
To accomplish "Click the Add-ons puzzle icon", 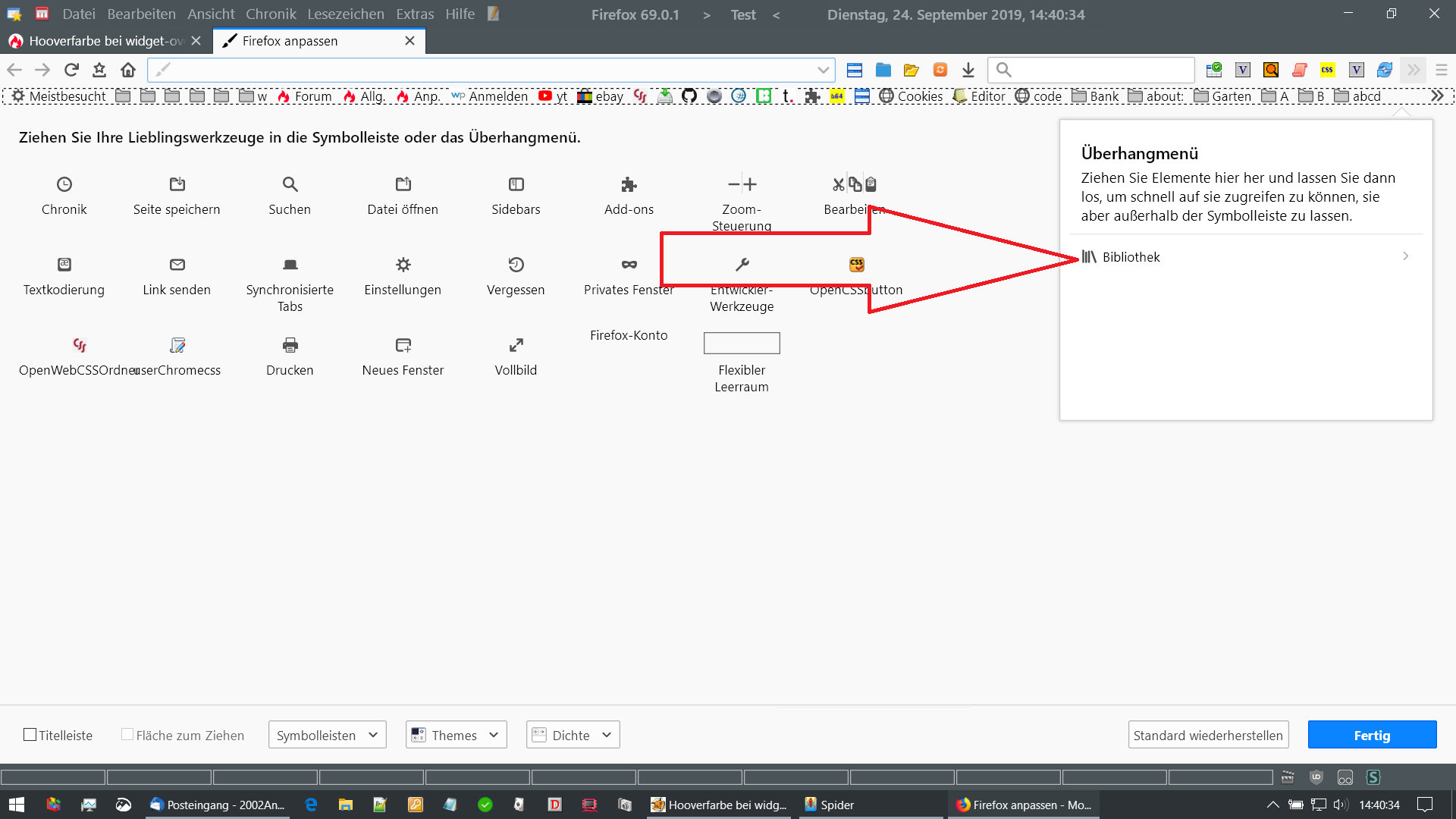I will coord(629,184).
